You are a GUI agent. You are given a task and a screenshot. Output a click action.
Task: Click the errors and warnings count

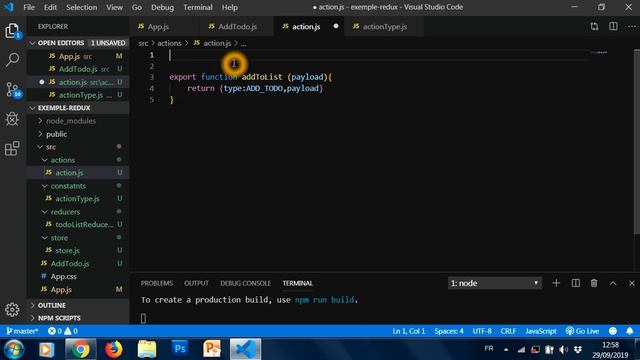(62, 331)
